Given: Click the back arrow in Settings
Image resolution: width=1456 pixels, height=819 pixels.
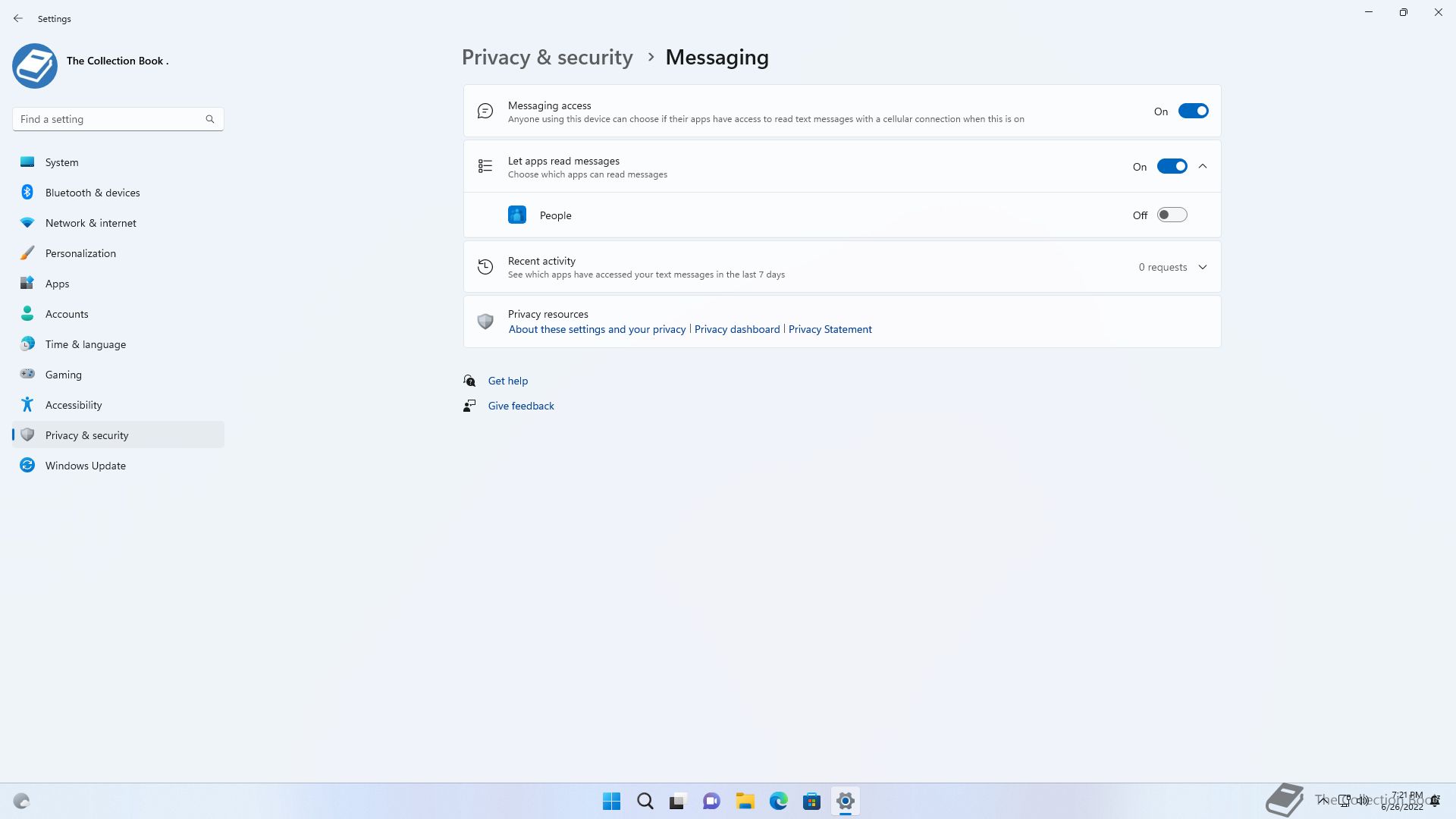Looking at the screenshot, I should (18, 18).
